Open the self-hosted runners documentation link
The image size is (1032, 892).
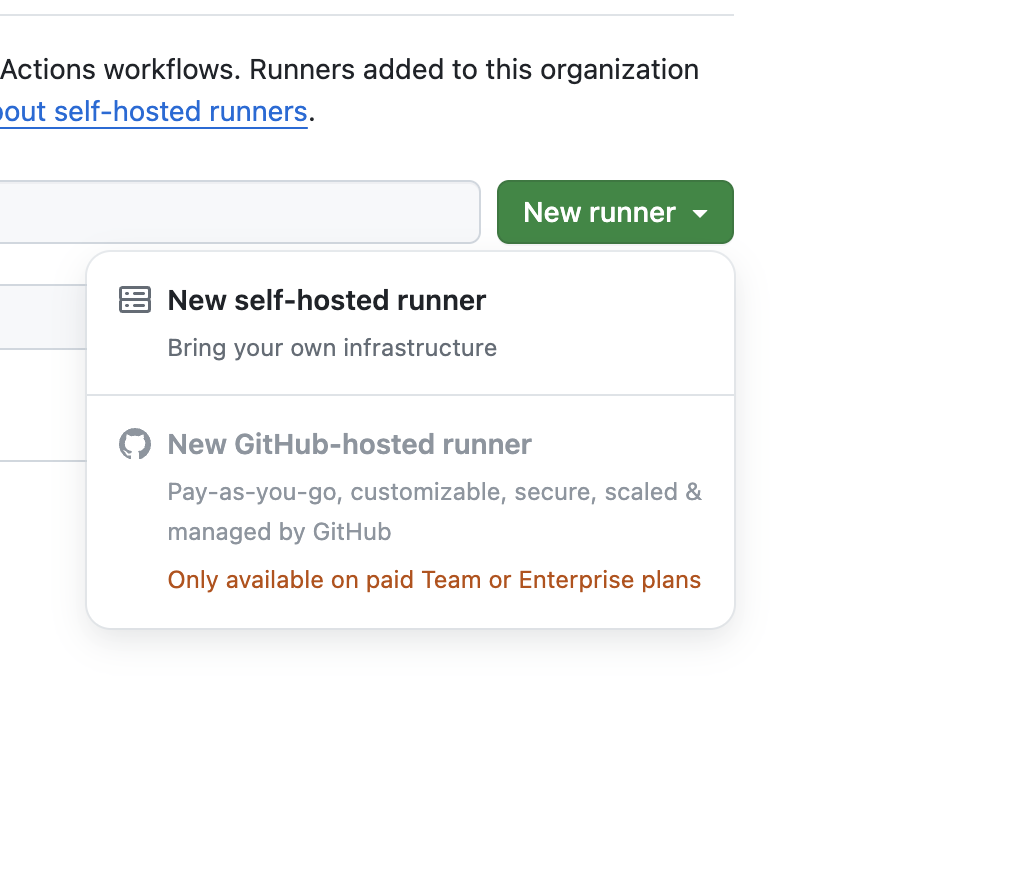click(x=153, y=111)
